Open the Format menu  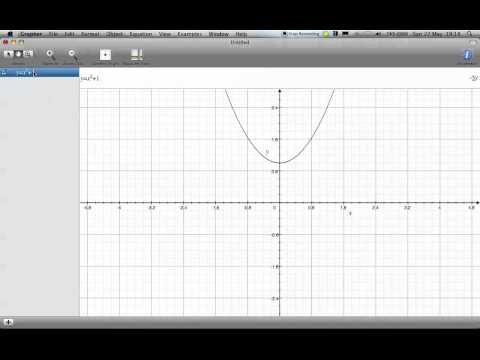(90, 34)
